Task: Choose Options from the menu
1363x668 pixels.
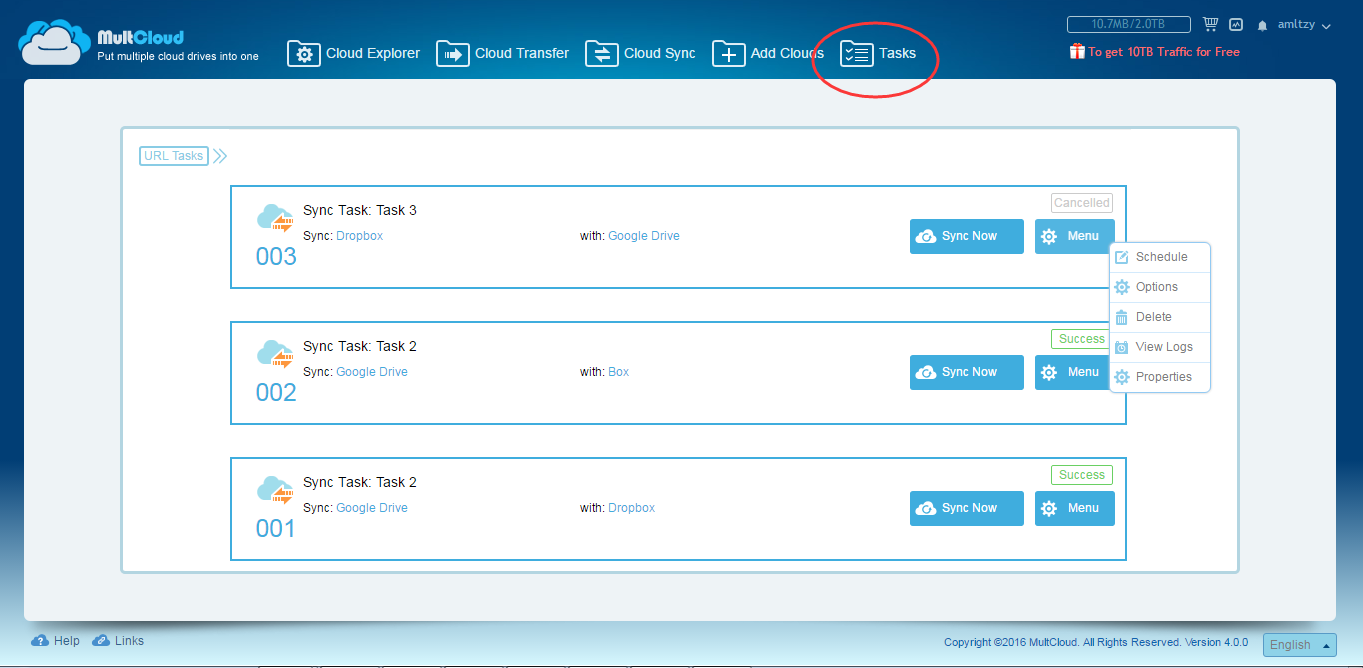Action: point(1160,287)
